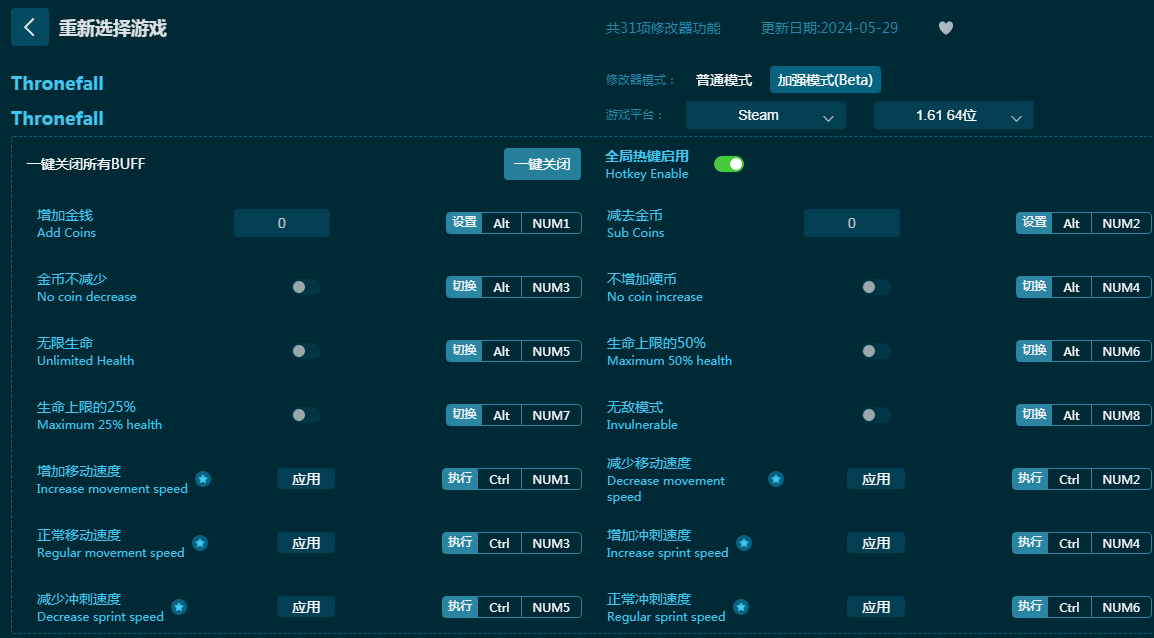Turn on Maximum 50% health
Screen dimensions: 1154x638
[x=876, y=351]
